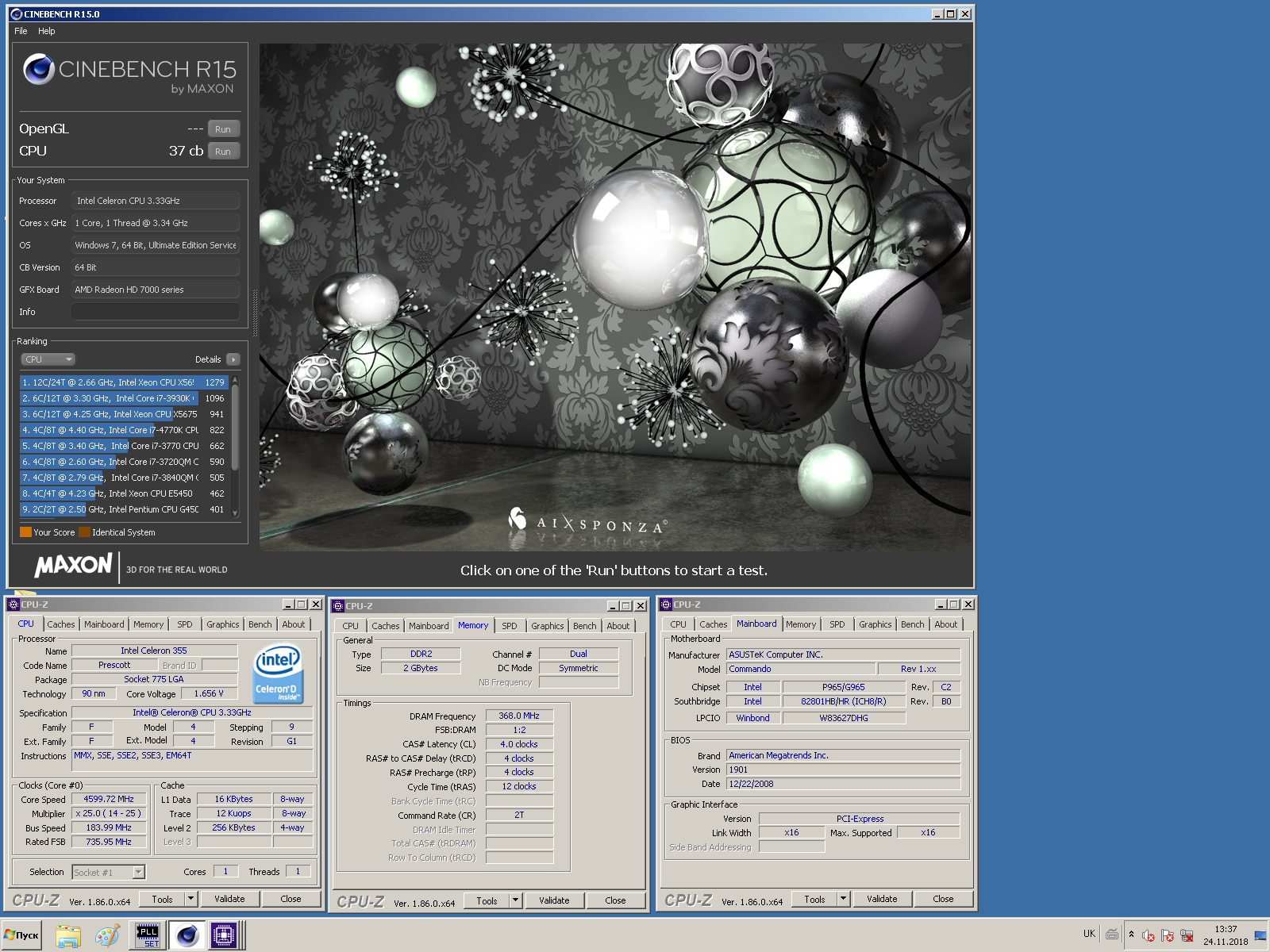Image resolution: width=1270 pixels, height=952 pixels.
Task: Open the File menu in Cinebench
Action: point(21,31)
